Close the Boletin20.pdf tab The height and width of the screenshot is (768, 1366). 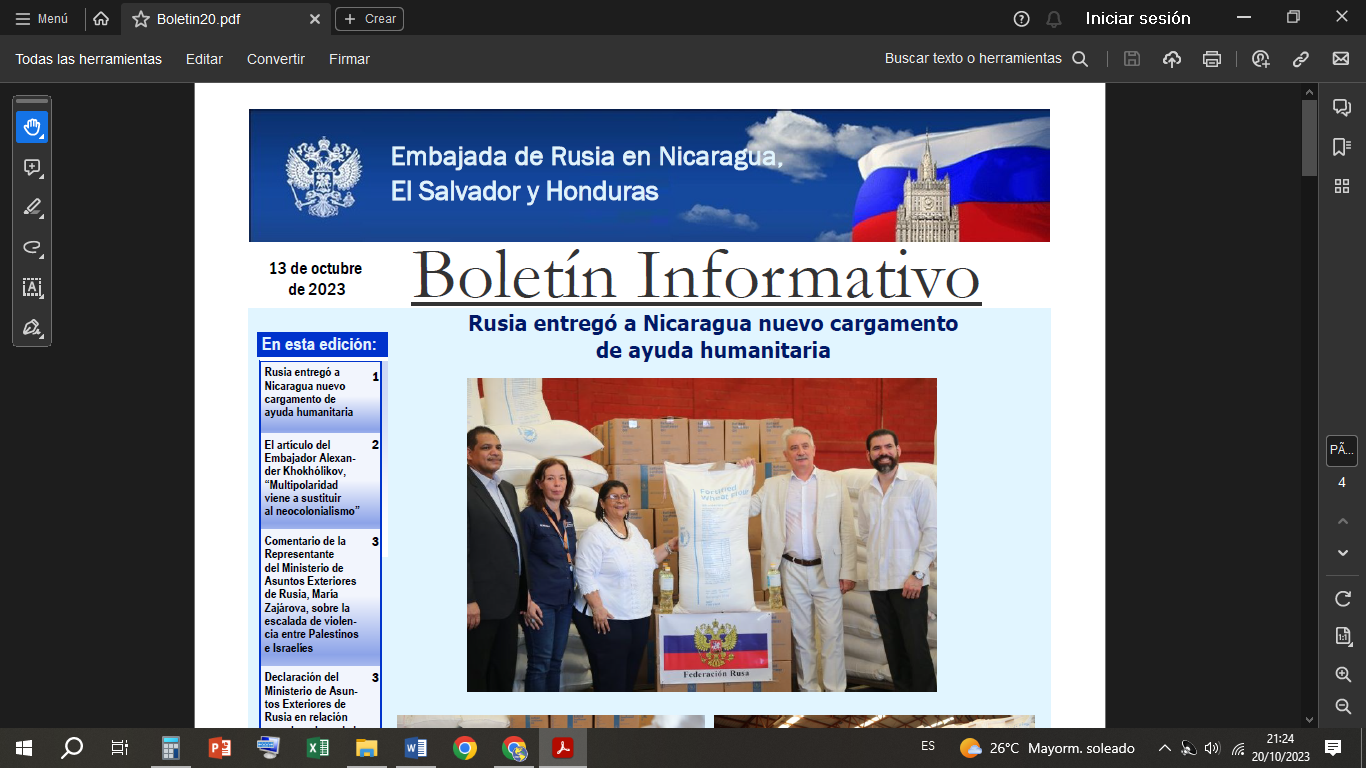click(315, 19)
